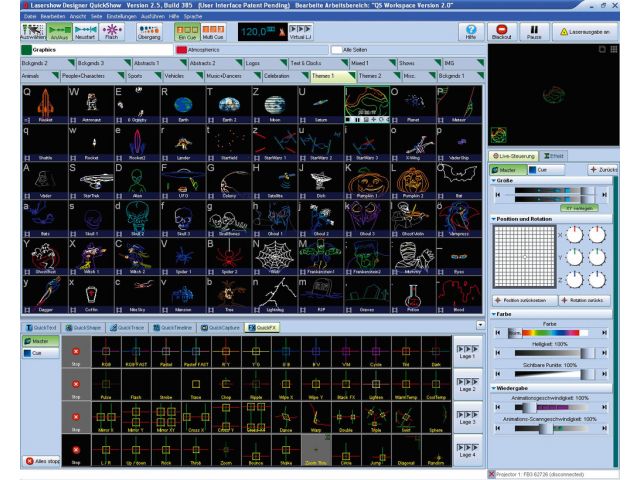The height and width of the screenshot is (480, 640).
Task: Click the Neustart toolbar icon
Action: (x=85, y=32)
